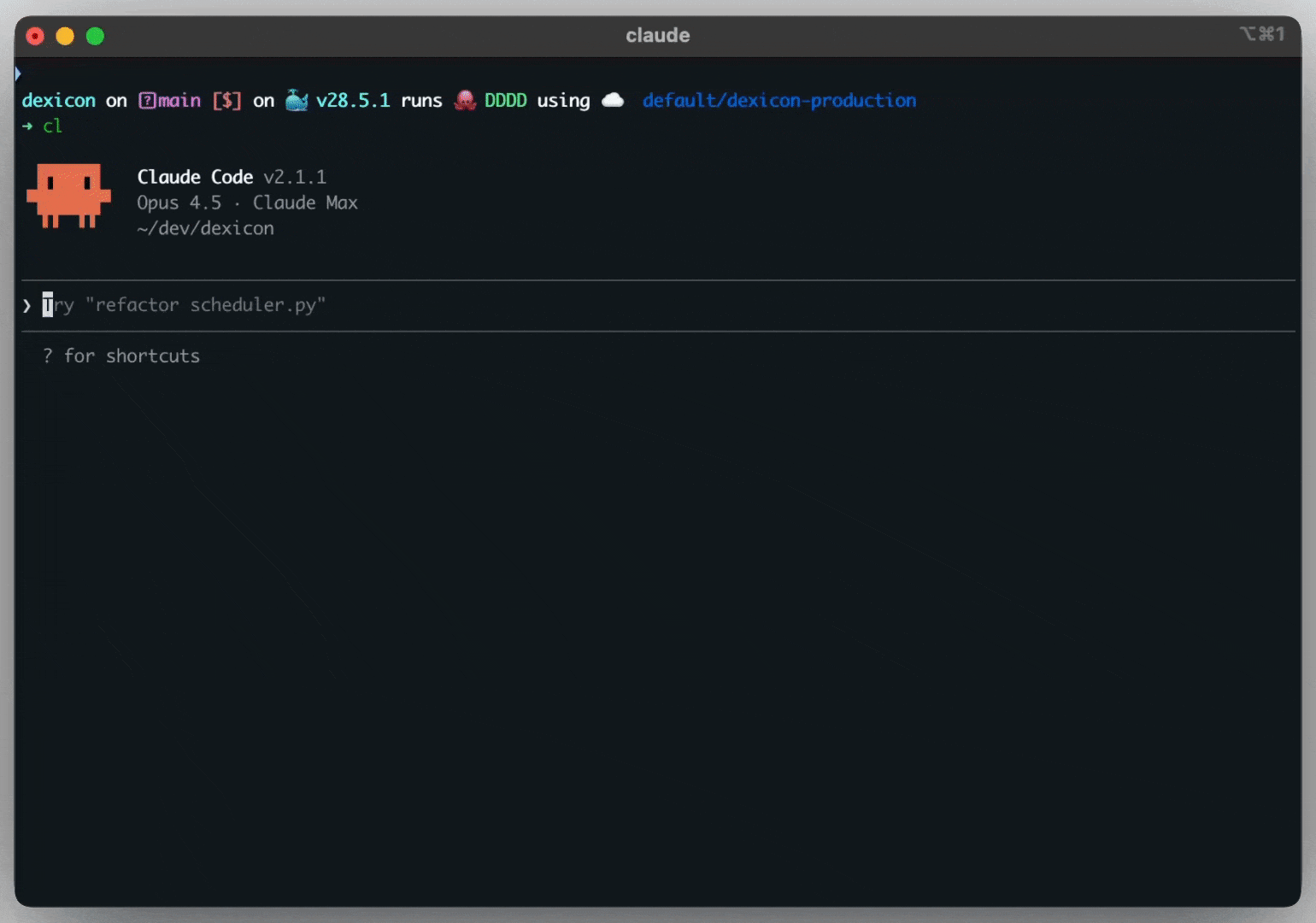This screenshot has width=1316, height=923.
Task: Click the "Opus 4.5 · Claude Max" model label
Action: 248,203
